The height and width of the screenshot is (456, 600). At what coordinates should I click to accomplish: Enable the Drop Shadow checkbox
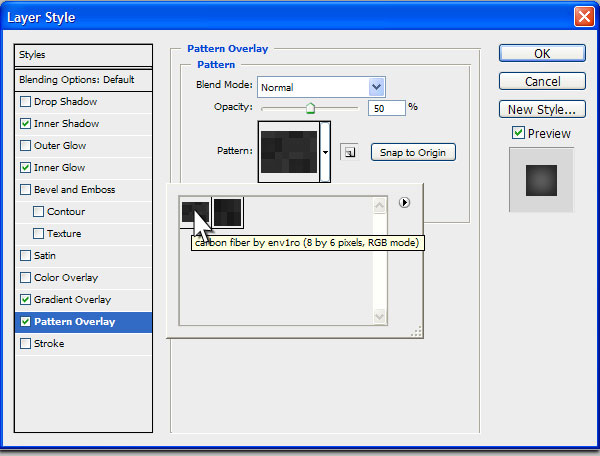[25, 102]
